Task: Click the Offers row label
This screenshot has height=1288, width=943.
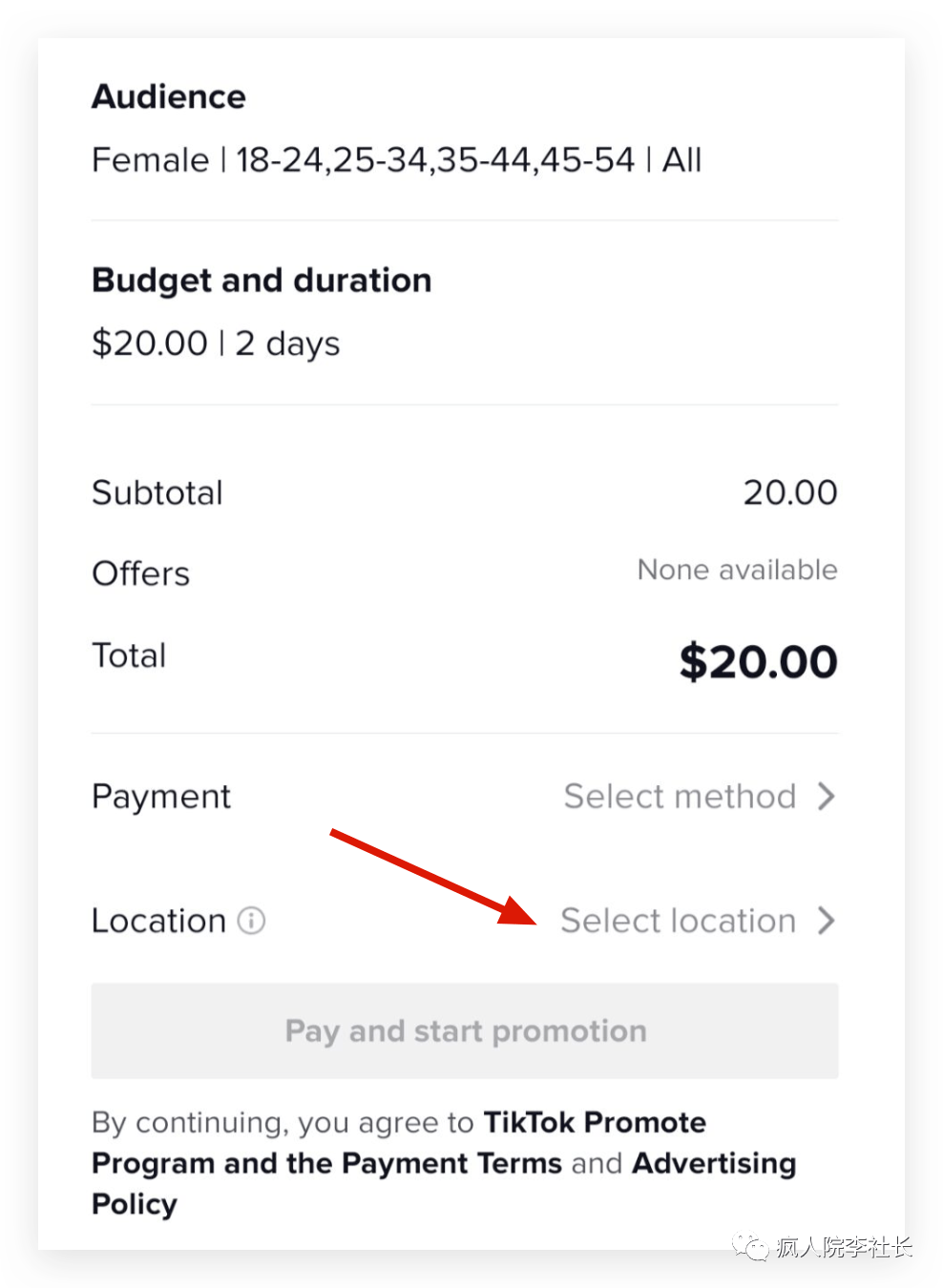Action: (x=141, y=573)
